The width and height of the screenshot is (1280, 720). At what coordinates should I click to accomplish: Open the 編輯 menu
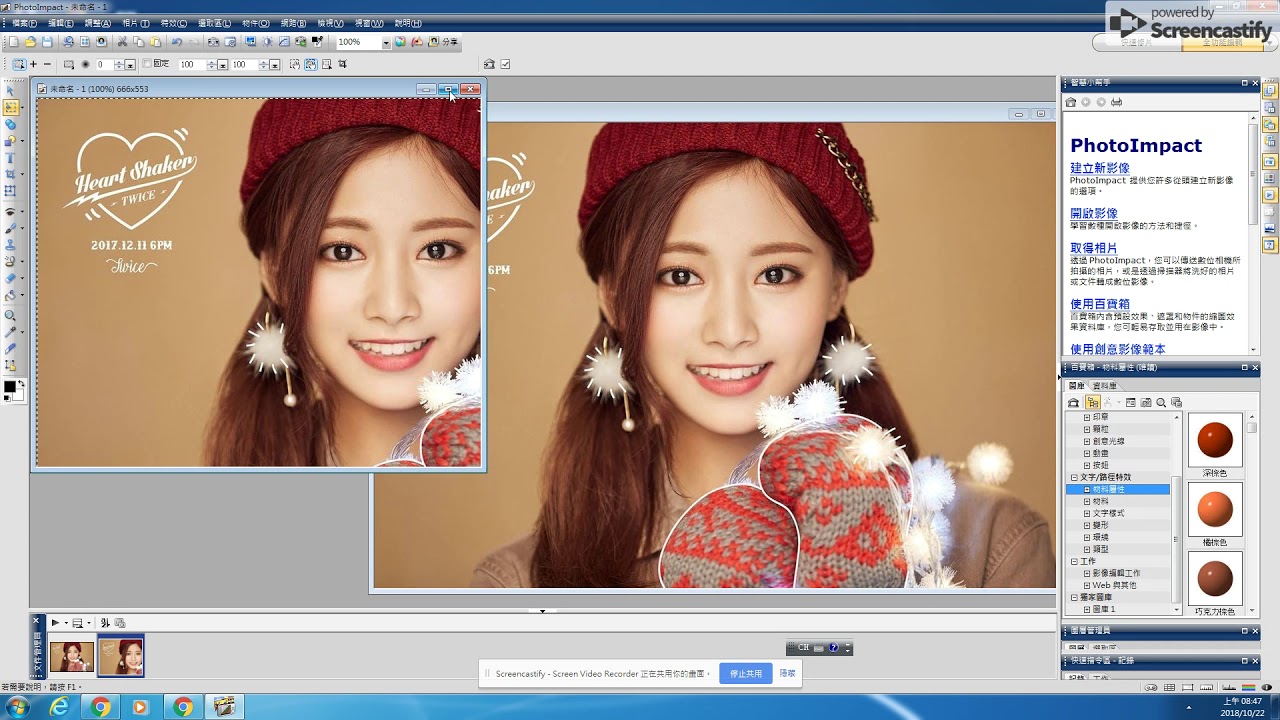61,23
